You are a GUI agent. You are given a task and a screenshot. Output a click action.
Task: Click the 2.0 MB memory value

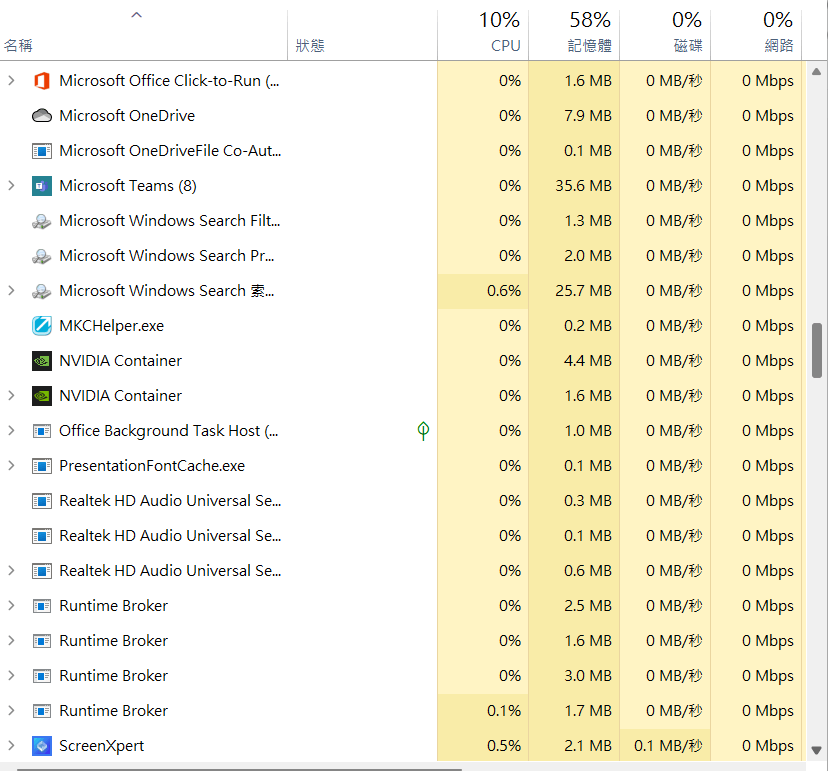pyautogui.click(x=588, y=256)
